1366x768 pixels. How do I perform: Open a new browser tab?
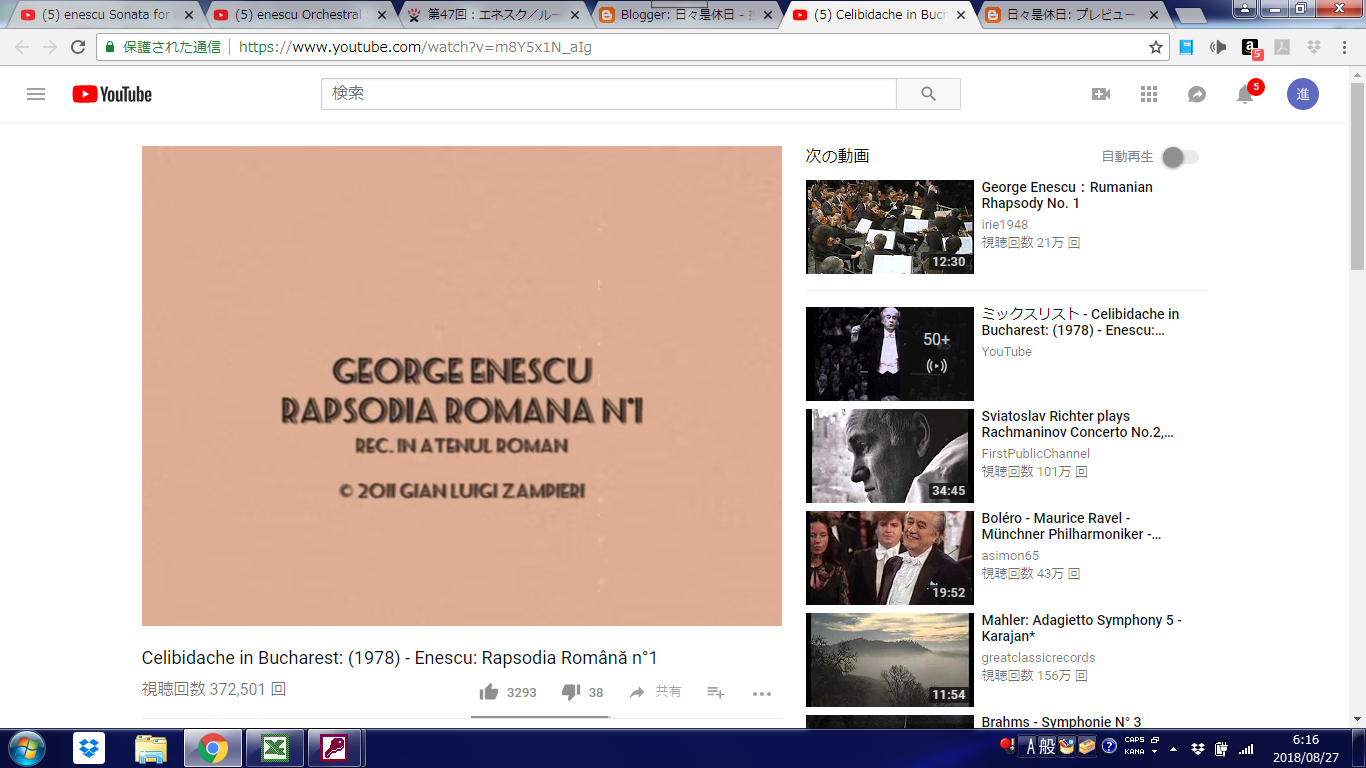point(1189,16)
